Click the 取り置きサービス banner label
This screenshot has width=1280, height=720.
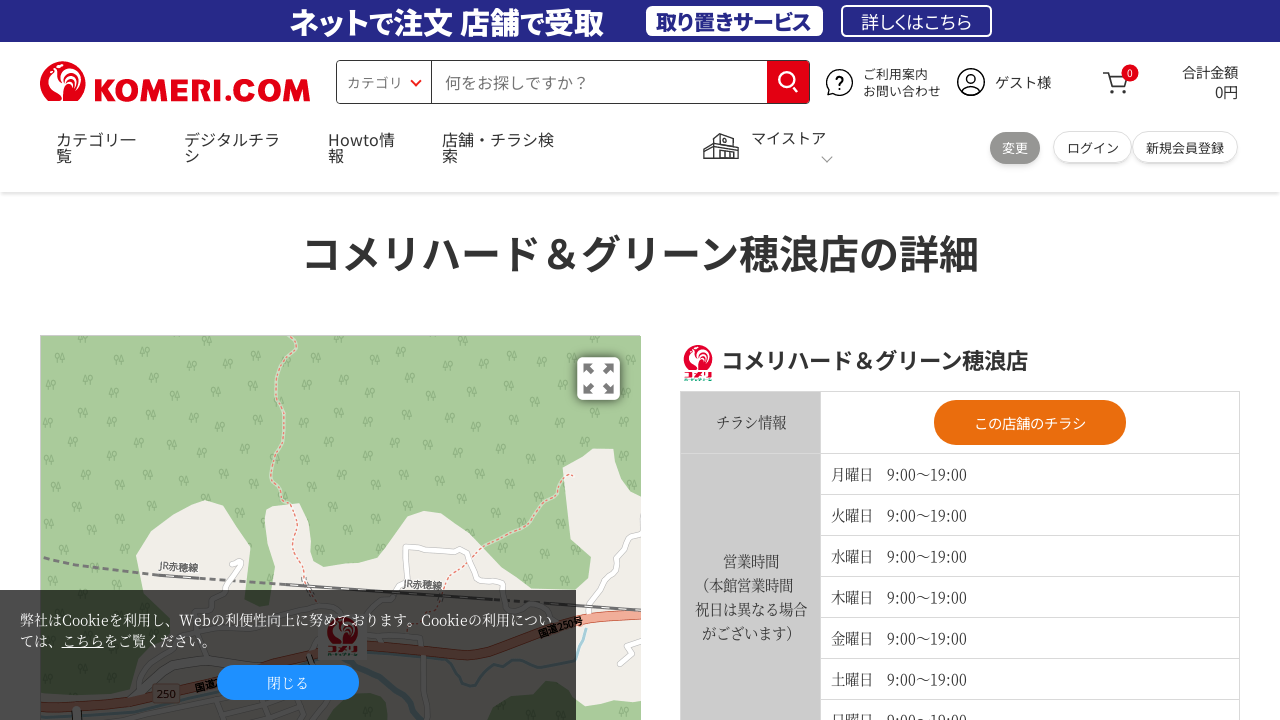pyautogui.click(x=734, y=21)
